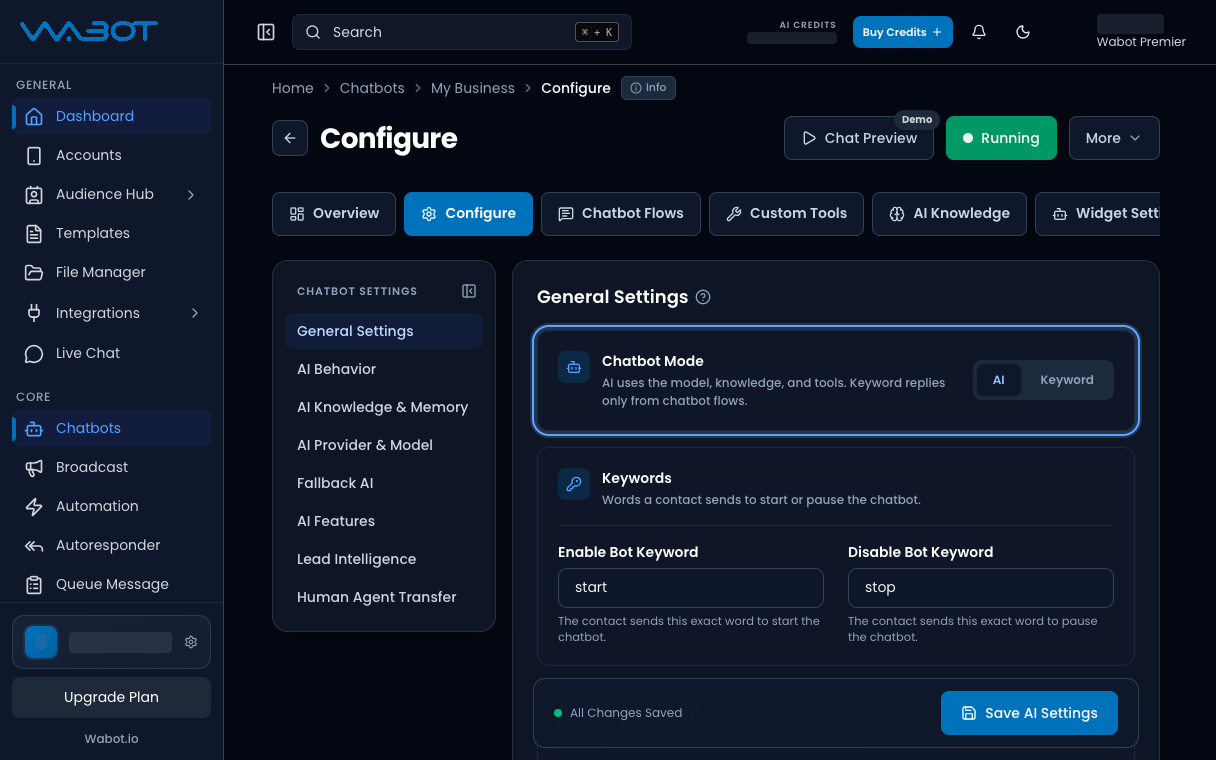The image size is (1216, 760).
Task: Open Automation in the sidebar
Action: pyautogui.click(x=111, y=506)
